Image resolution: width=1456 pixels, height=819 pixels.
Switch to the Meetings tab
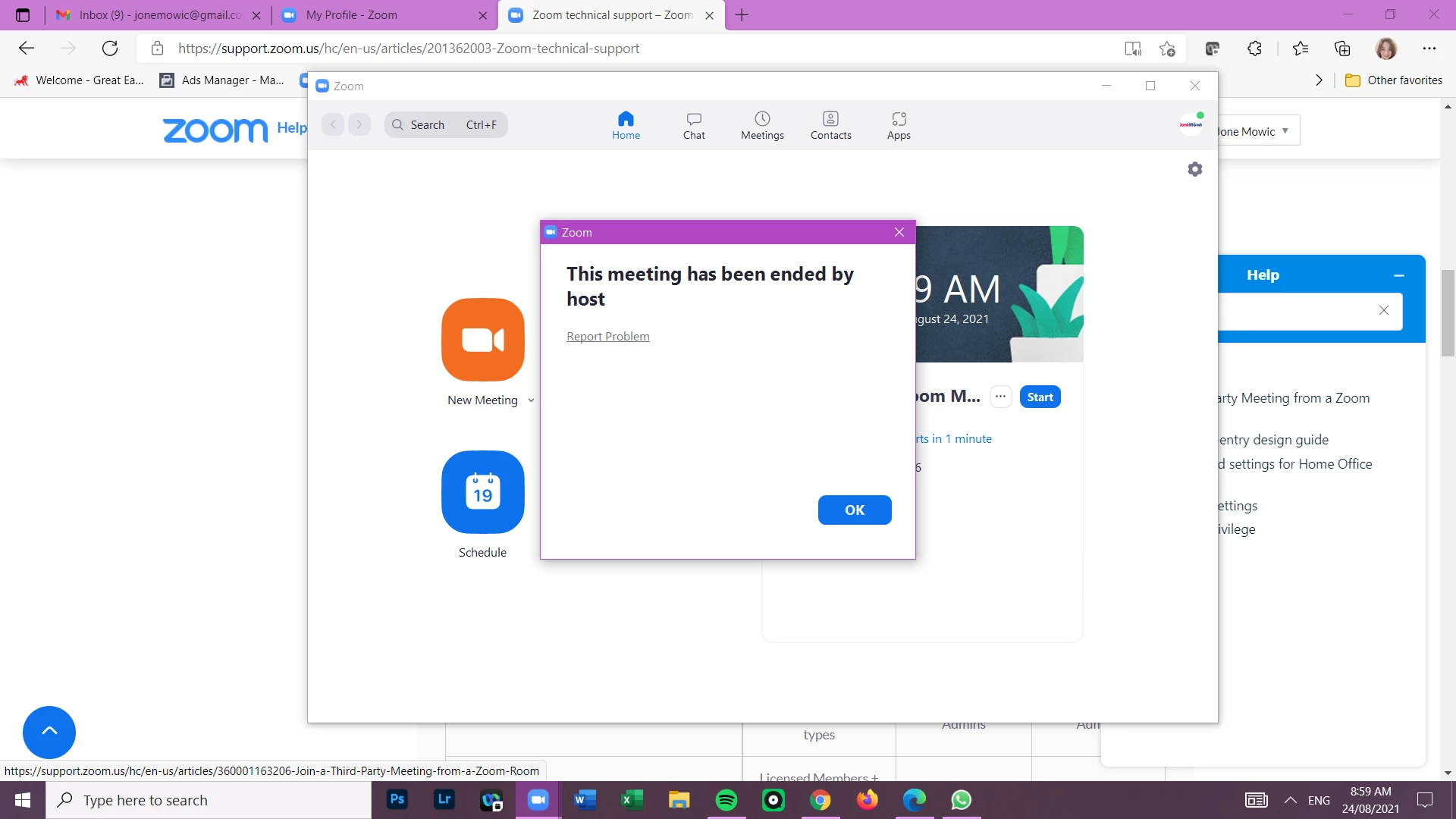(x=762, y=125)
